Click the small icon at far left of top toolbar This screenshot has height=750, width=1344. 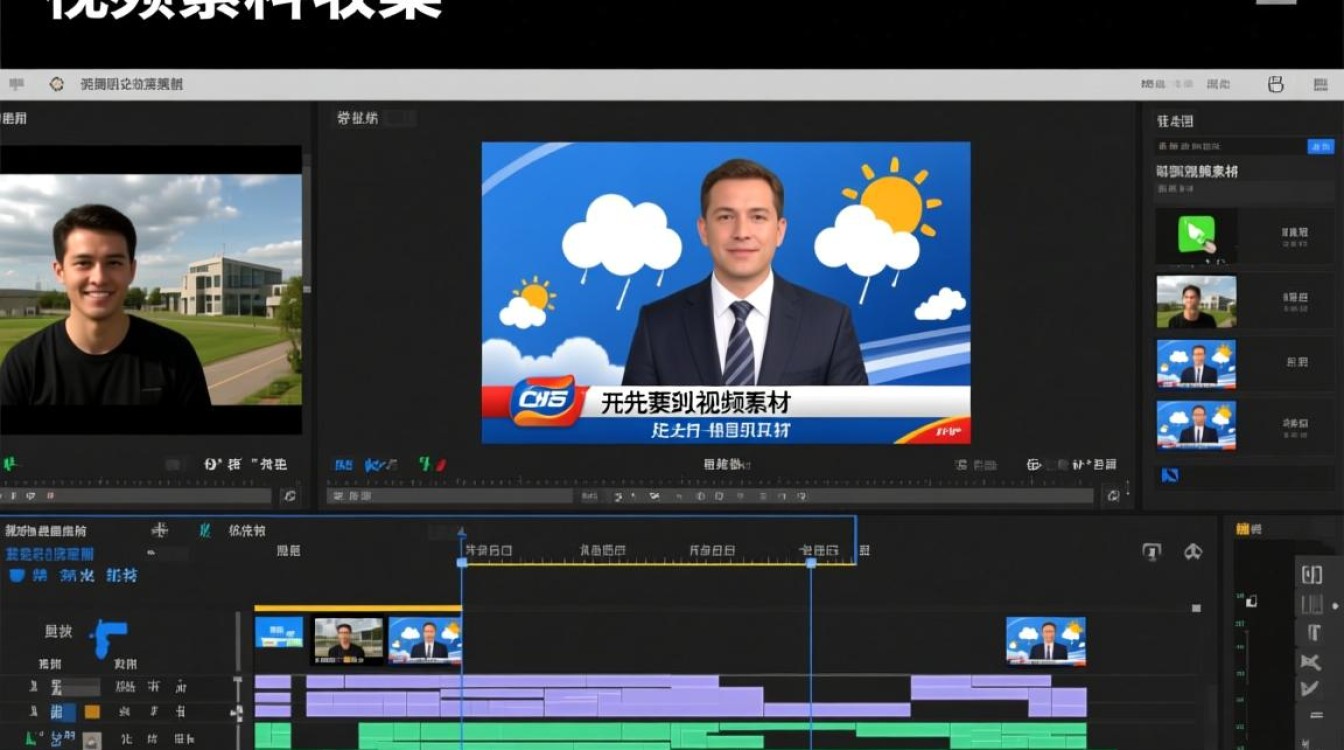[16, 85]
